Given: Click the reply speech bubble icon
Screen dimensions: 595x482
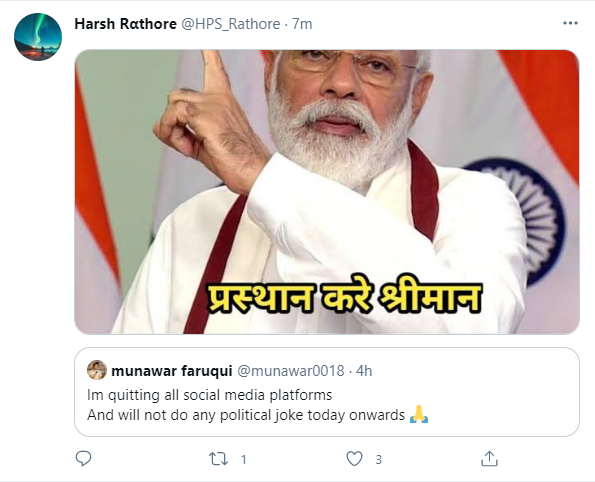Looking at the screenshot, I should click(x=83, y=458).
